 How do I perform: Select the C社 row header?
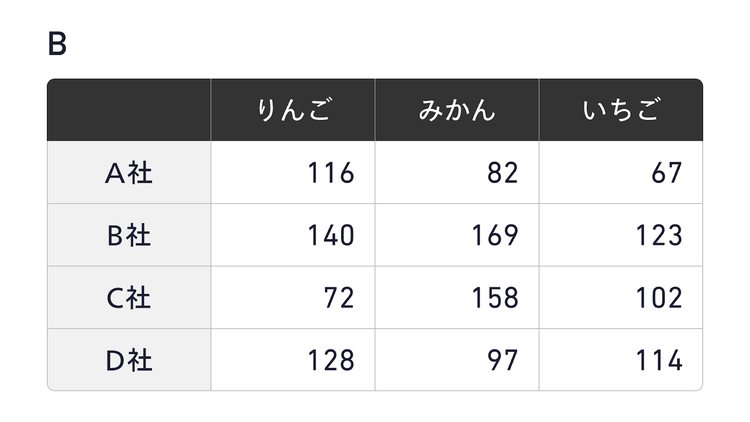(129, 298)
